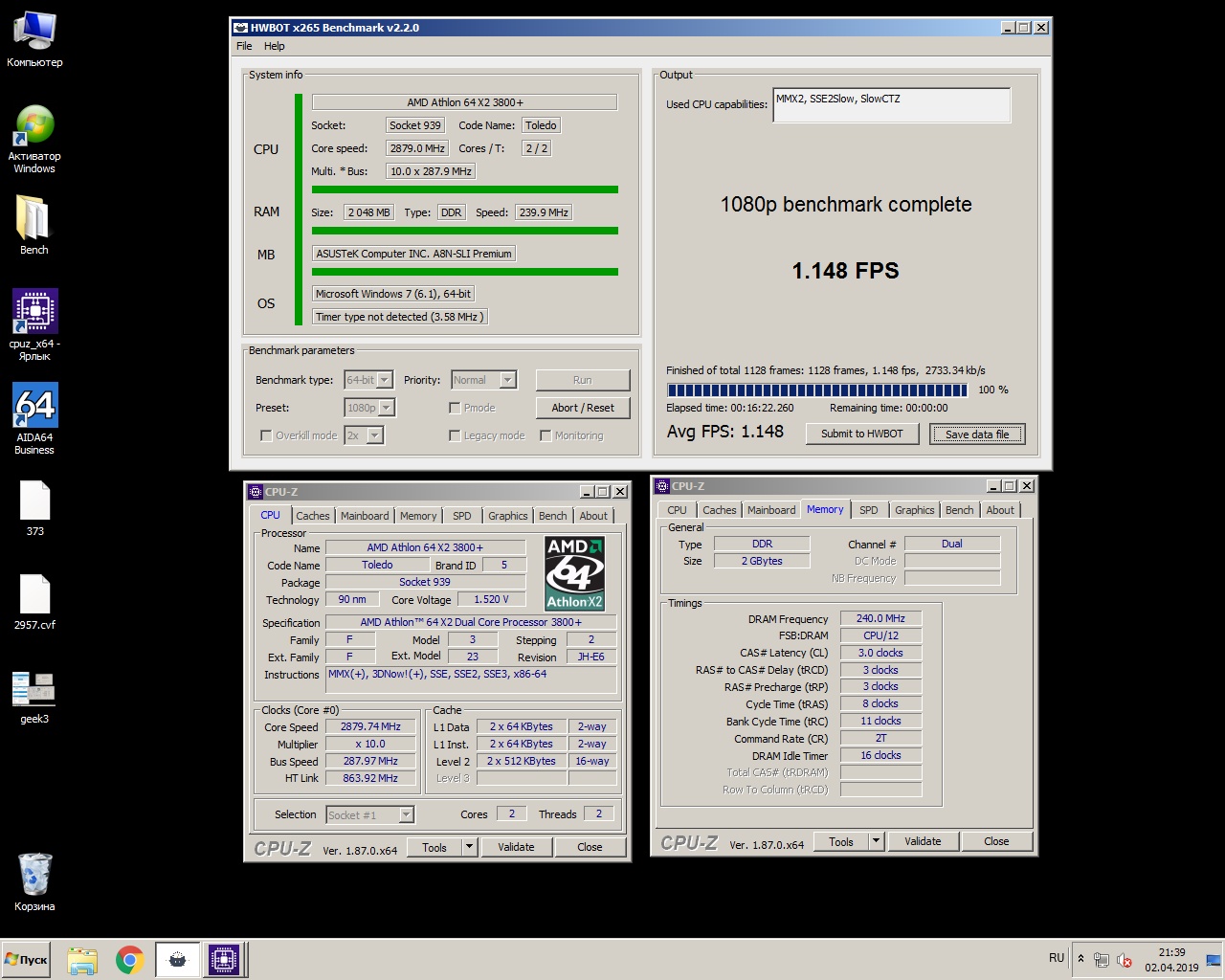Screen dimensions: 1225x980
Task: Open the Selection Socket #1 dropdown
Action: 406,814
